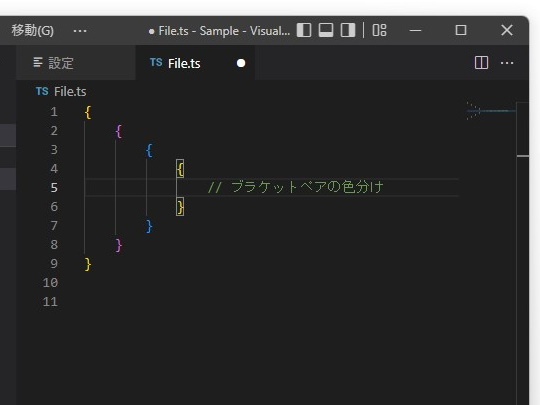Click the minimap code preview
This screenshot has width=540, height=405.
click(491, 111)
